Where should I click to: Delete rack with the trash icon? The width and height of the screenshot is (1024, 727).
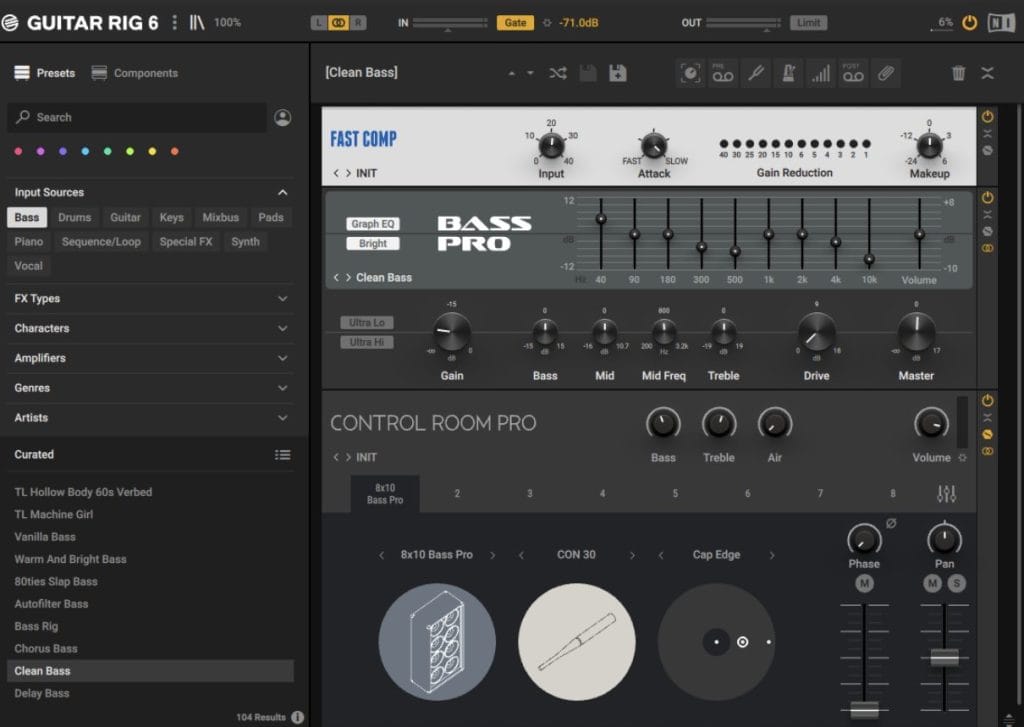(x=958, y=73)
